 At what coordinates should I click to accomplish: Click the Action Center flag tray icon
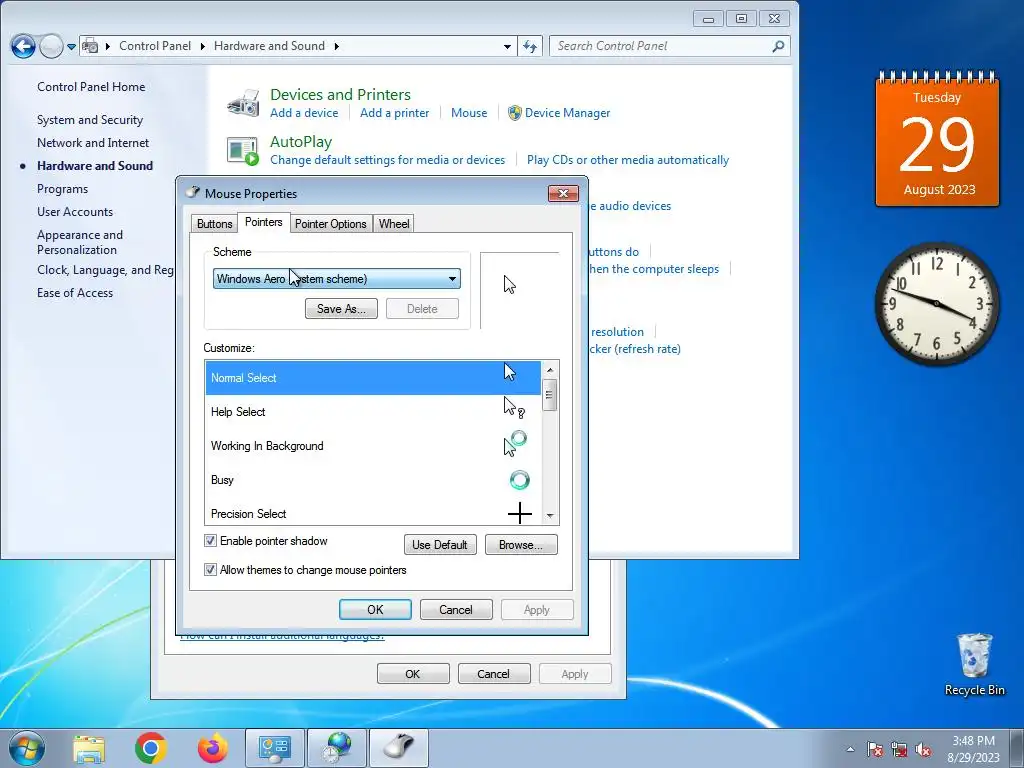coord(875,750)
